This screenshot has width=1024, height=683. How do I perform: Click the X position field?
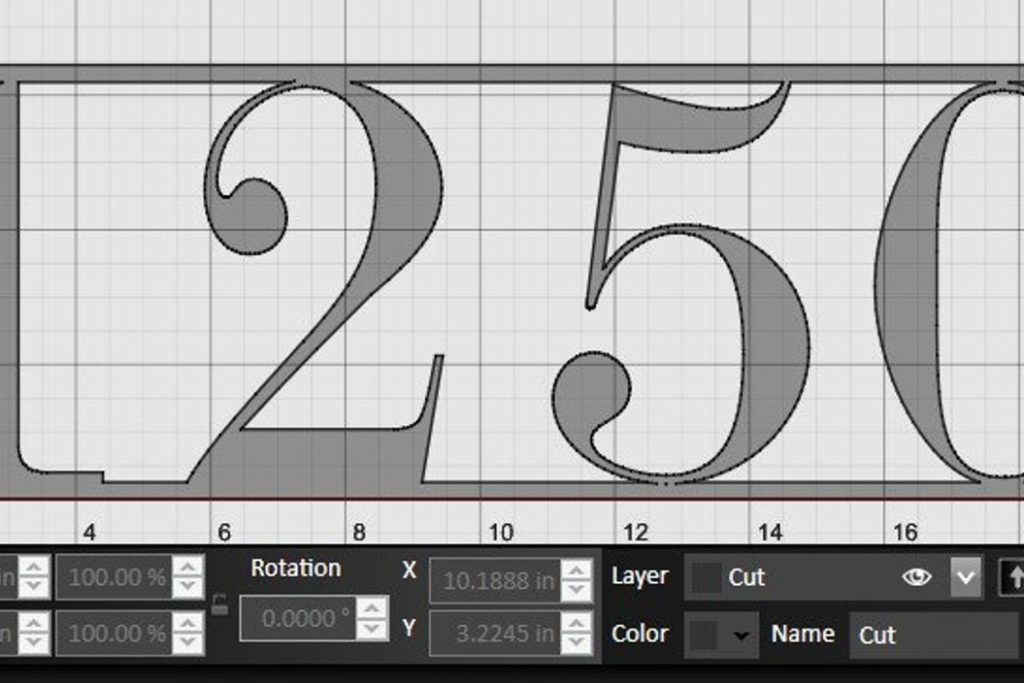(x=494, y=581)
